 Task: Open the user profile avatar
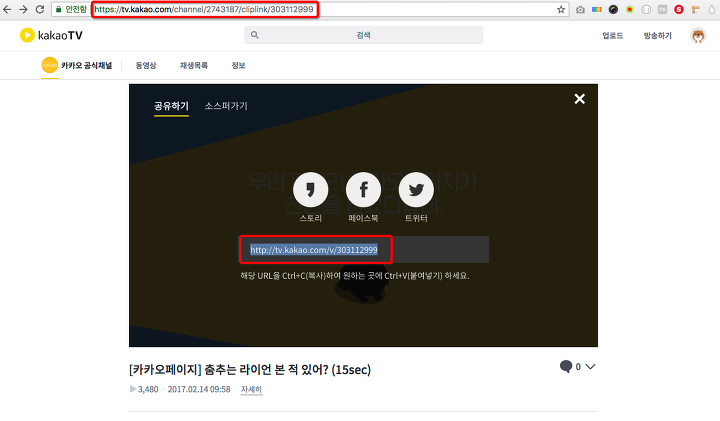pos(698,35)
